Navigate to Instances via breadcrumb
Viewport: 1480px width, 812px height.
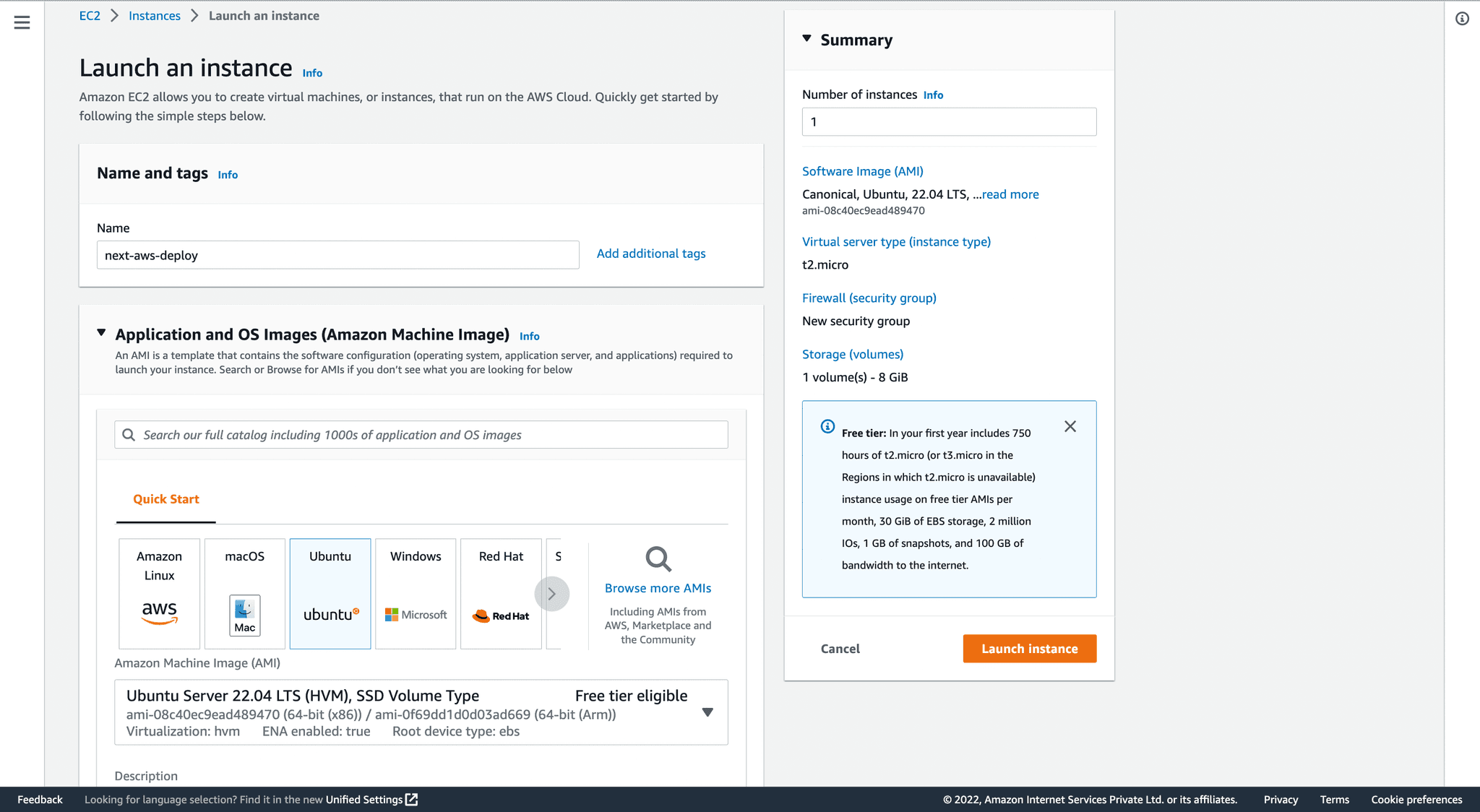(x=154, y=15)
